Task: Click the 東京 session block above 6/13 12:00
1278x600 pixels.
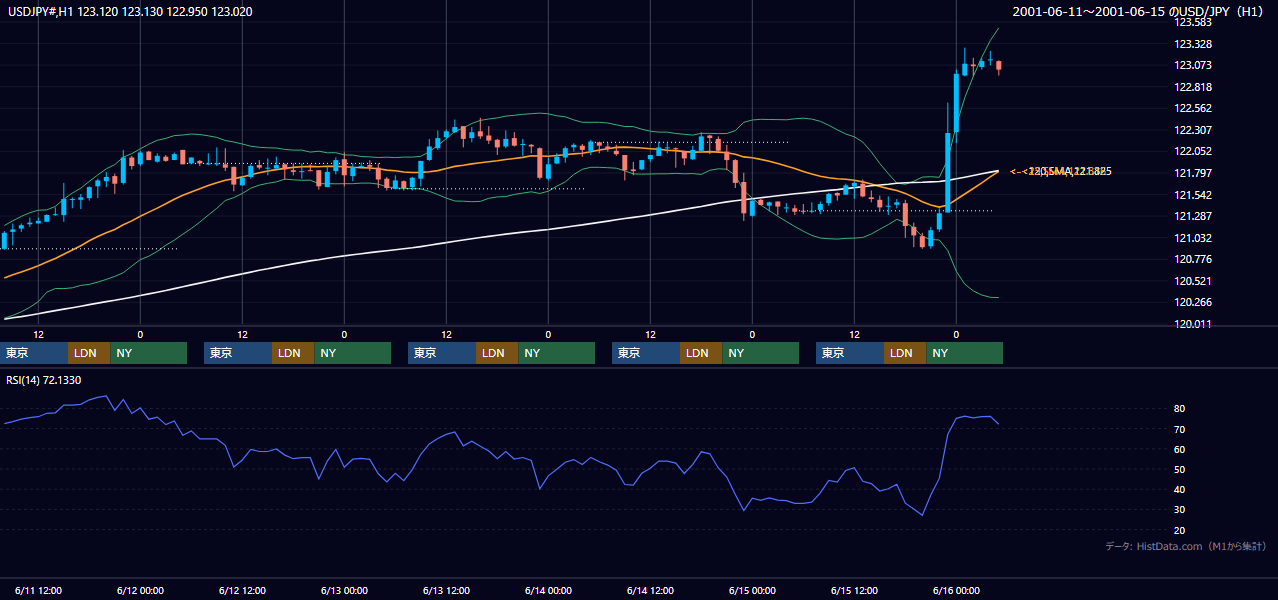Action: pyautogui.click(x=442, y=353)
